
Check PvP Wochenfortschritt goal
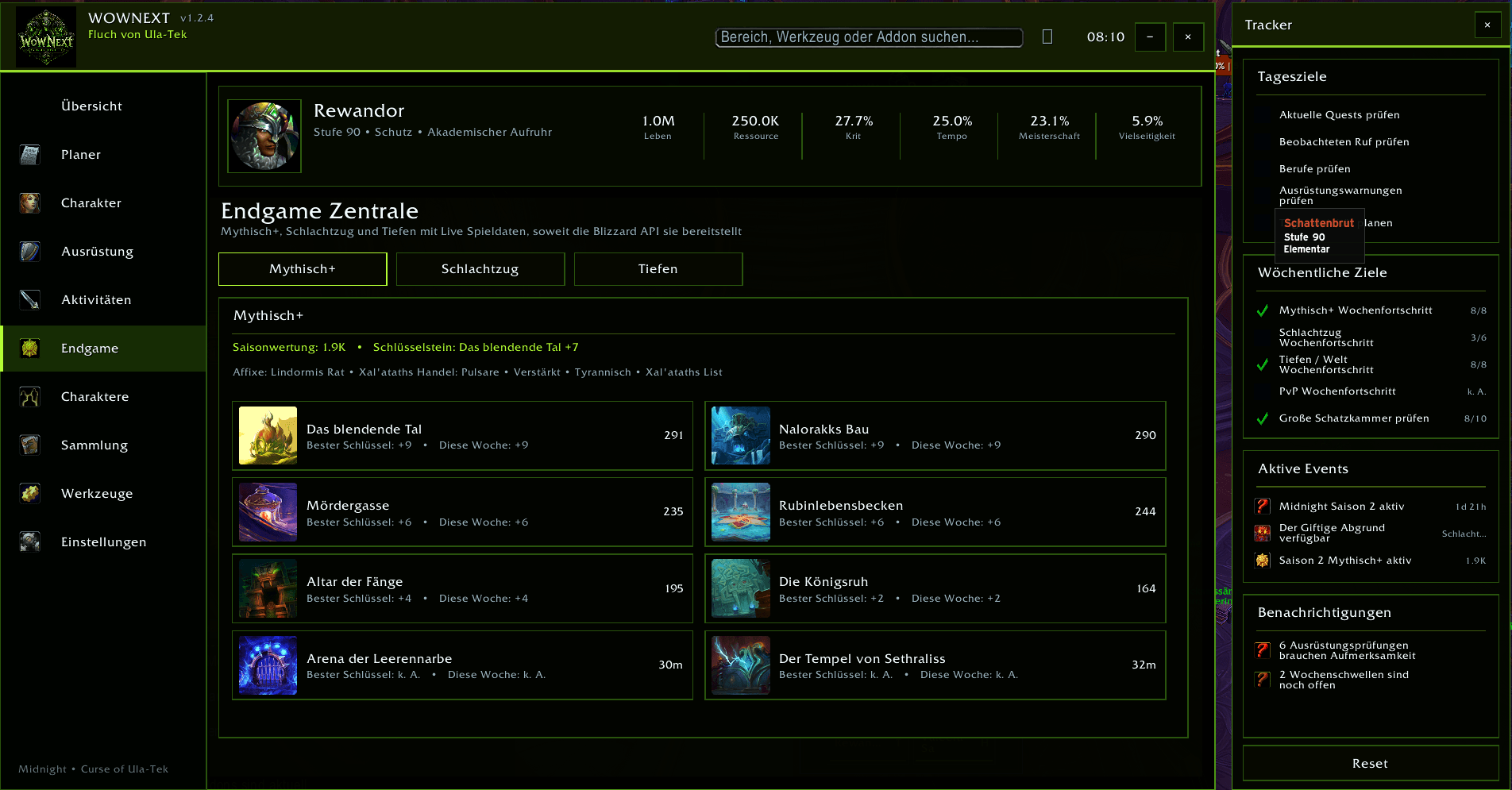pos(1263,391)
